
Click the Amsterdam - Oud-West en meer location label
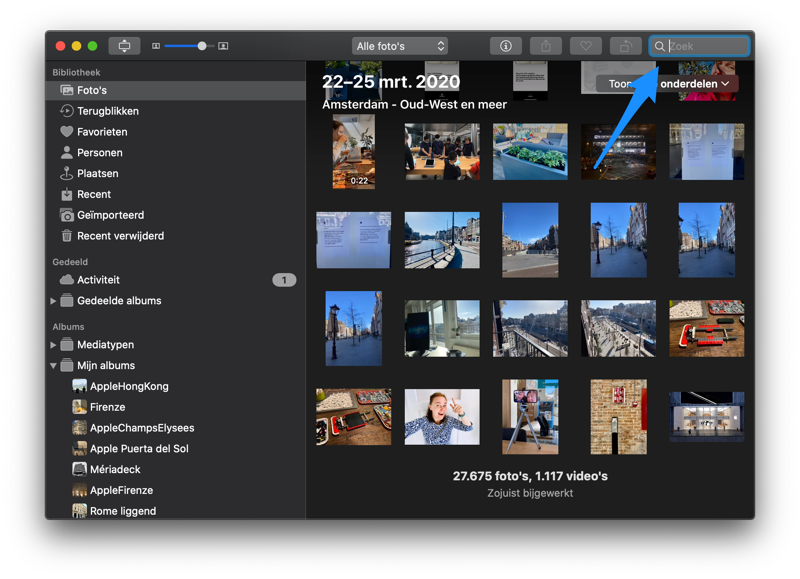[x=414, y=105]
